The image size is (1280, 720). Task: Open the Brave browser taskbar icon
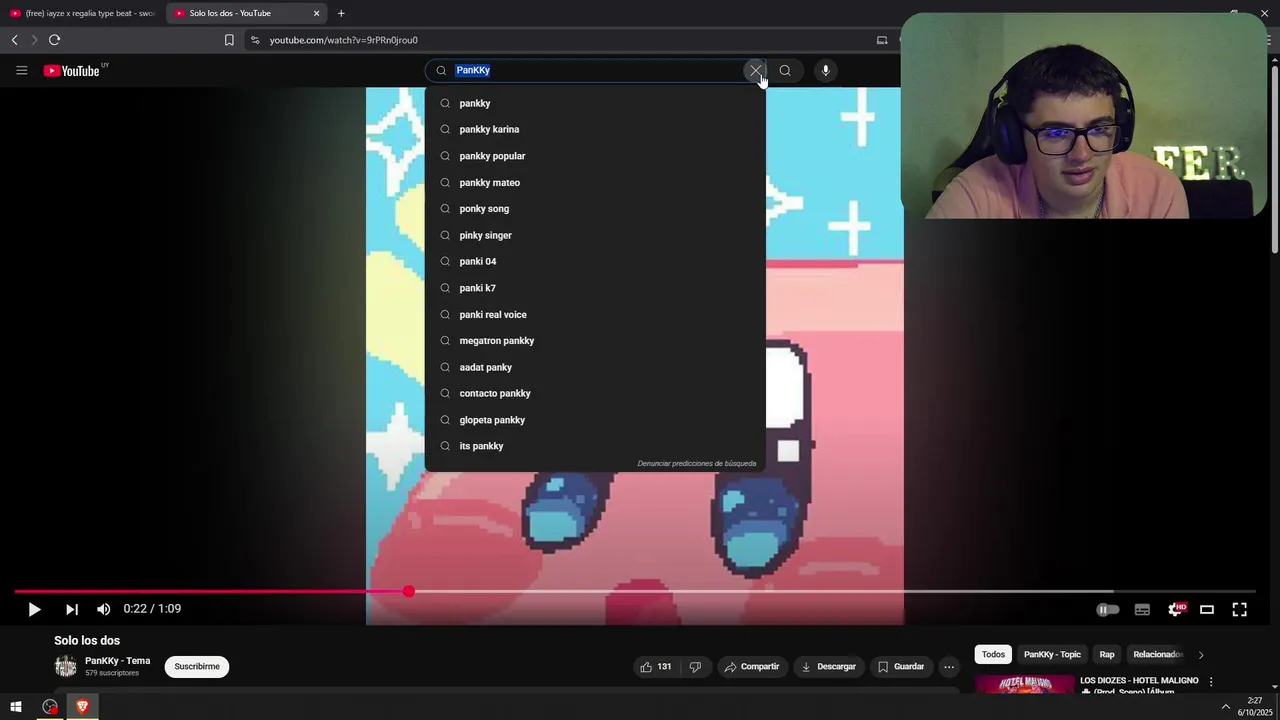[x=82, y=707]
